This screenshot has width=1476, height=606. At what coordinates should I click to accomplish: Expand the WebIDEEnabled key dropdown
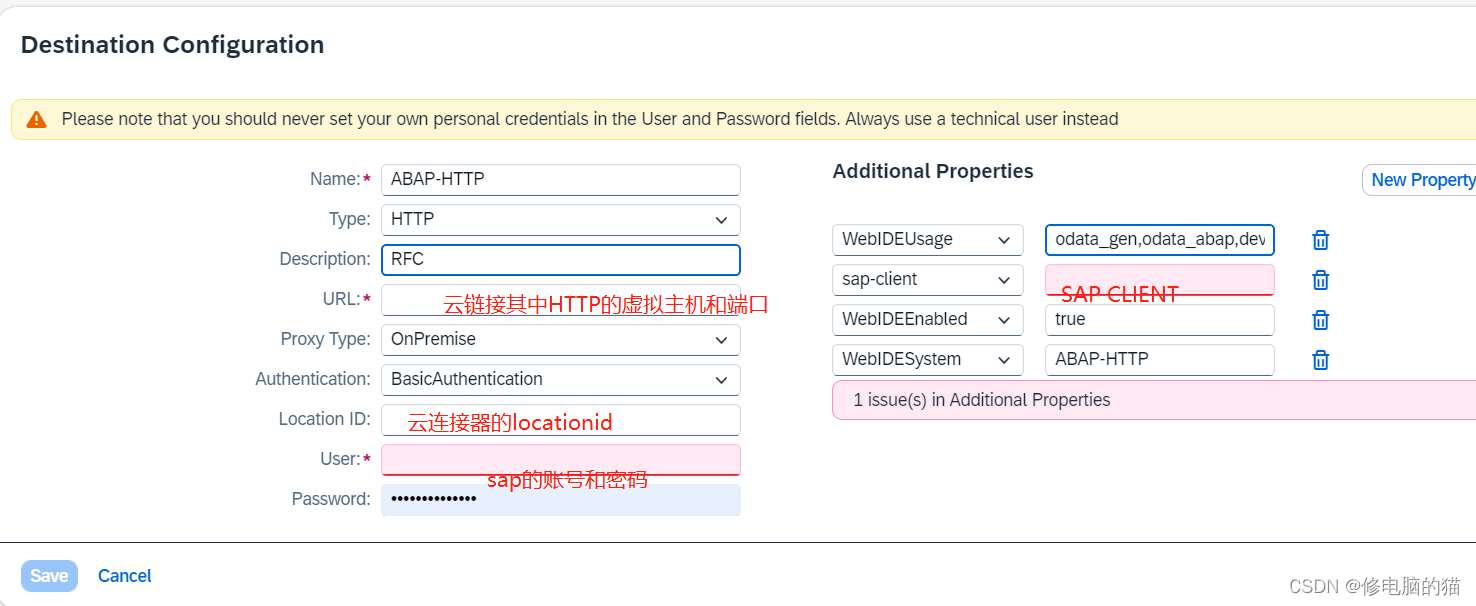point(1004,320)
